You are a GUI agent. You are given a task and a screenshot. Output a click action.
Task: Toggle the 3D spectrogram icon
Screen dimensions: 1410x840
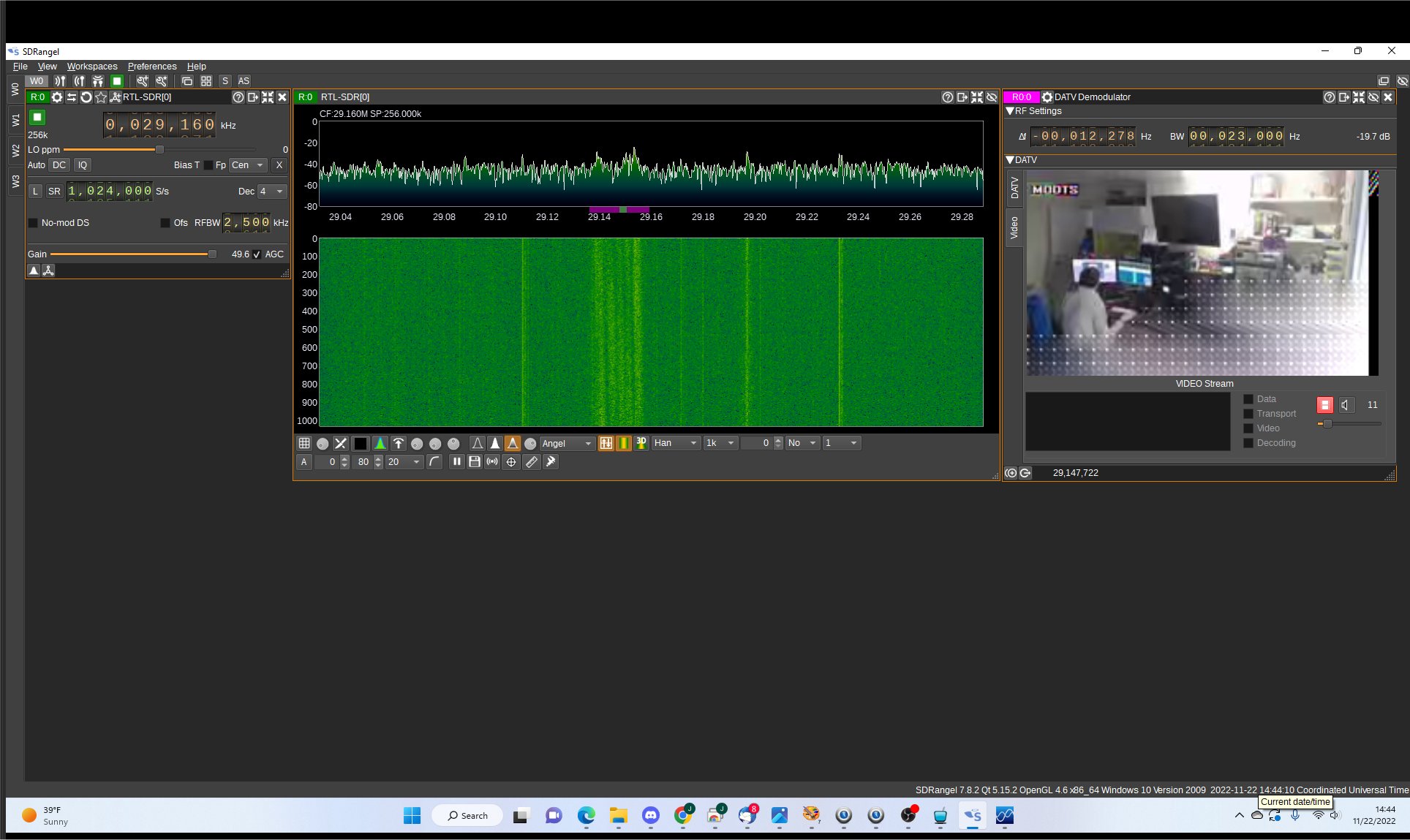641,443
